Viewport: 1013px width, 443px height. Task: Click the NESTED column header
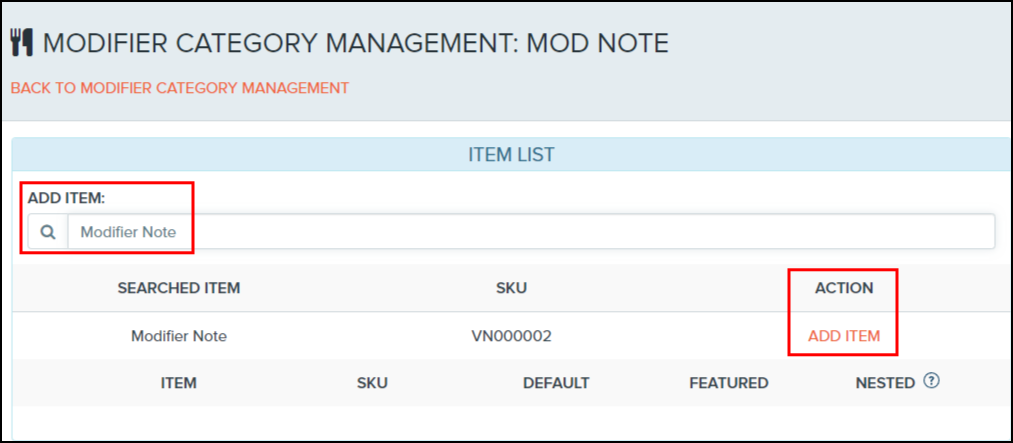[x=885, y=383]
